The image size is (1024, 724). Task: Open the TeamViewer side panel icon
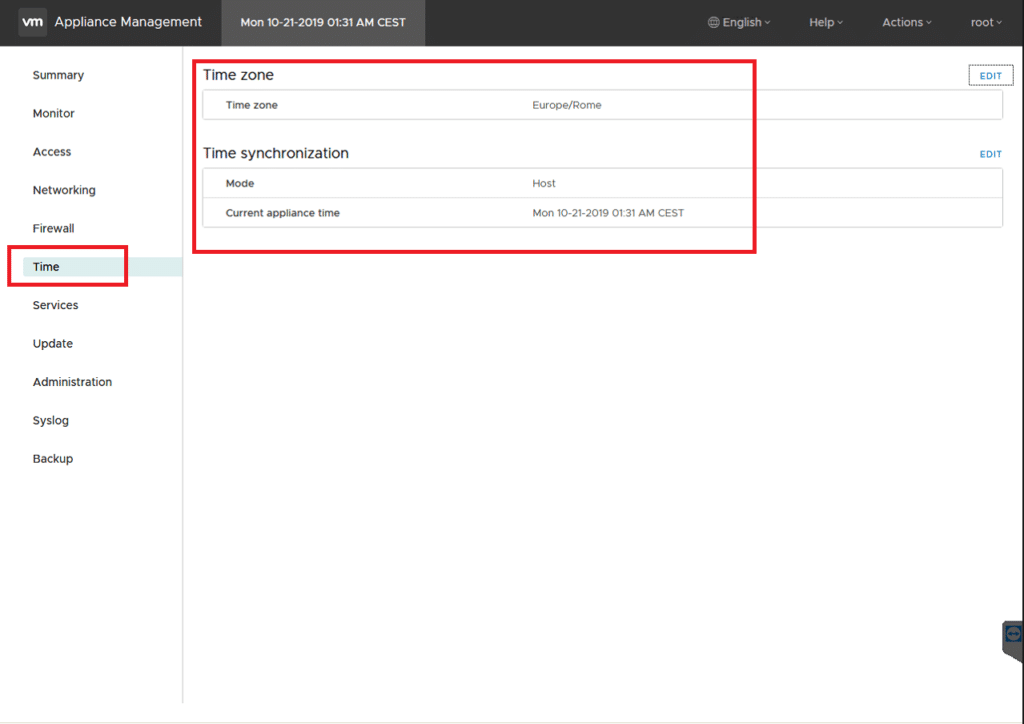pyautogui.click(x=1013, y=634)
